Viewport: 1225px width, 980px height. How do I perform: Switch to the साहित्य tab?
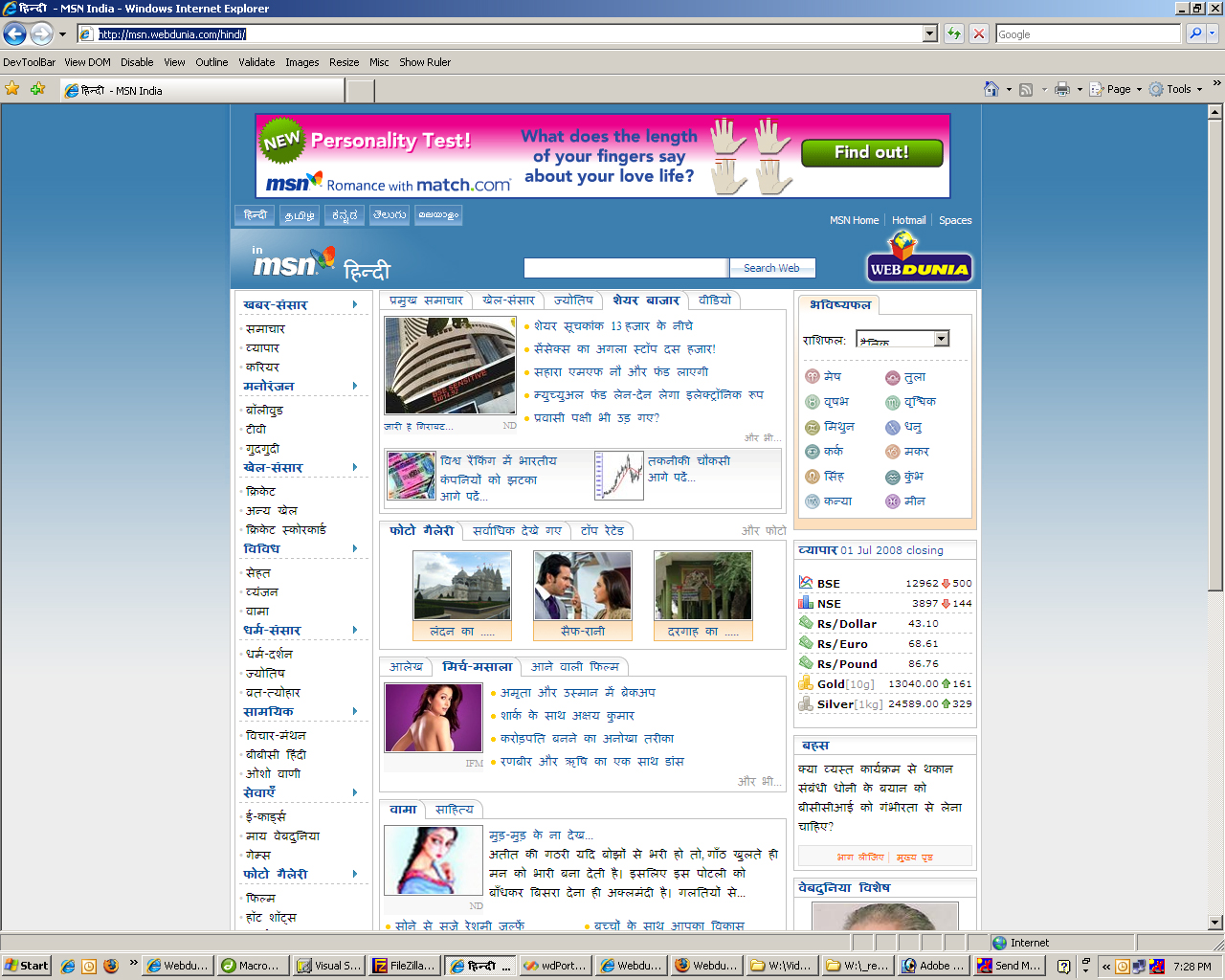click(x=455, y=810)
